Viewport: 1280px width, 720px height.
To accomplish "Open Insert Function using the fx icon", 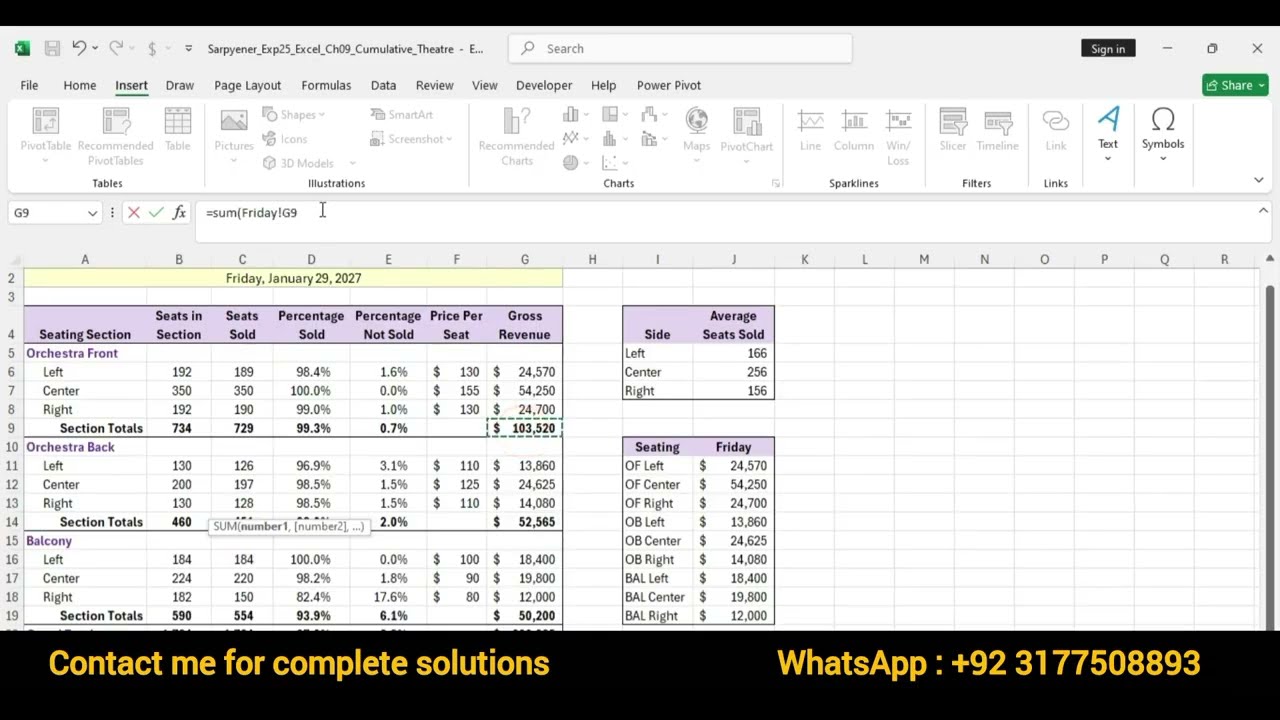I will pos(179,212).
